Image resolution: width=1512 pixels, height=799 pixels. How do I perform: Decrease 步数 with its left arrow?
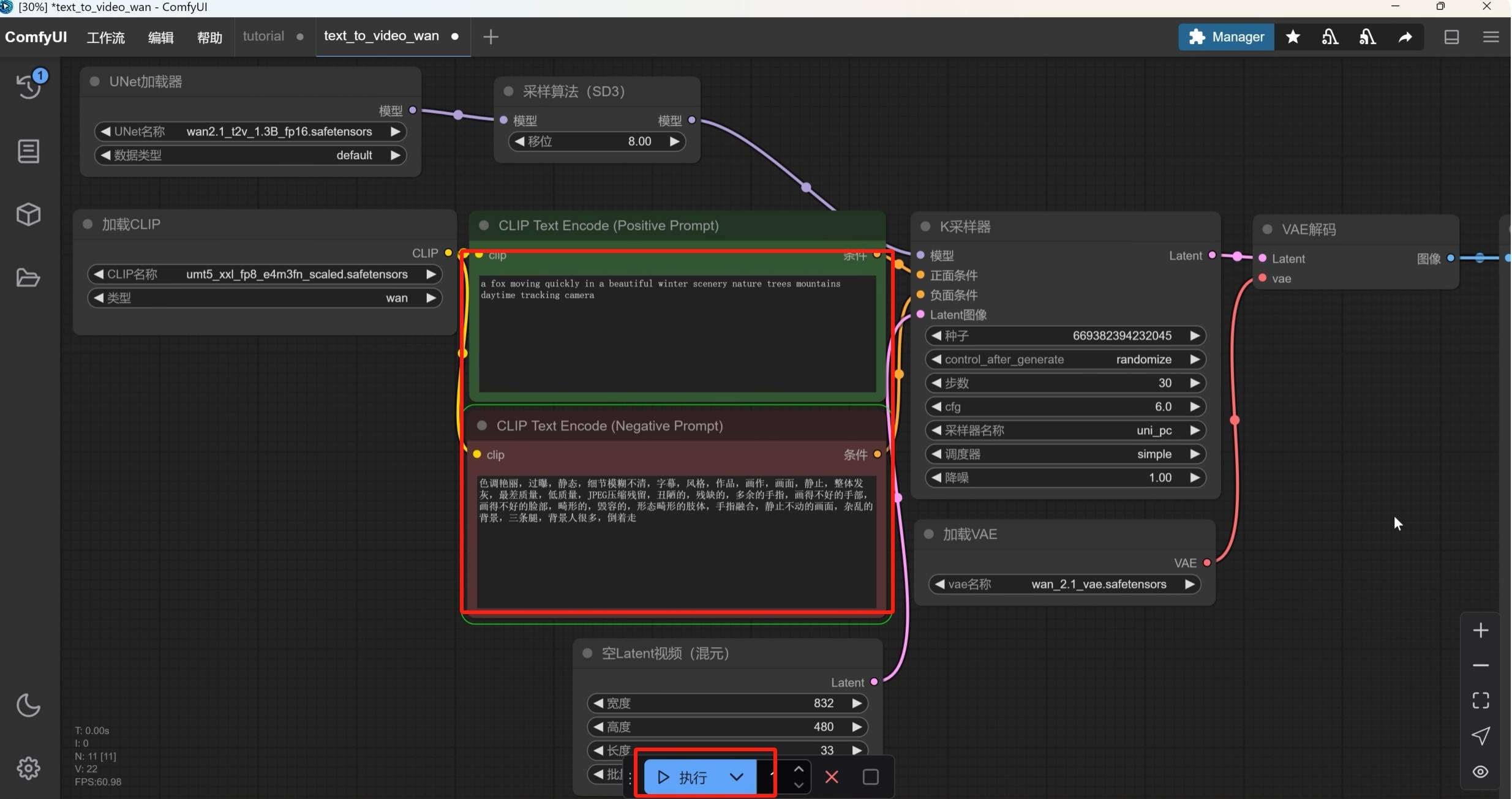[936, 383]
